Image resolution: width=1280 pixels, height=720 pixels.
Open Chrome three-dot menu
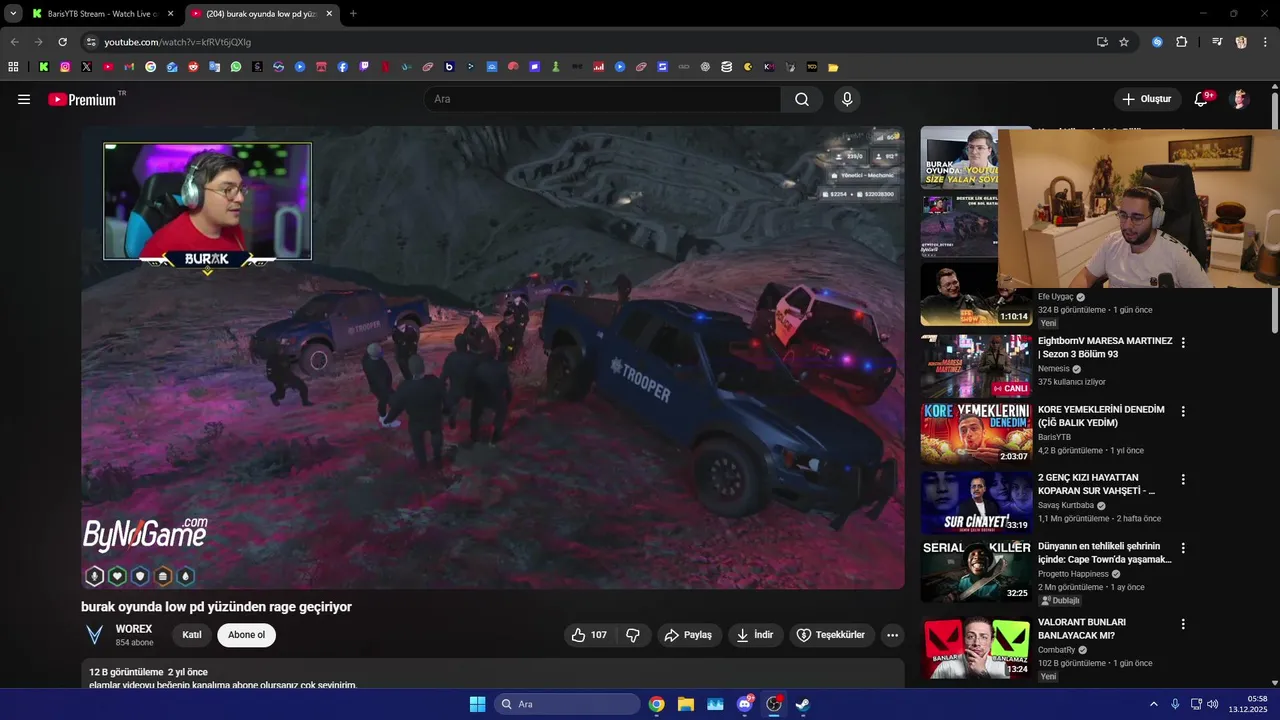pos(1265,42)
